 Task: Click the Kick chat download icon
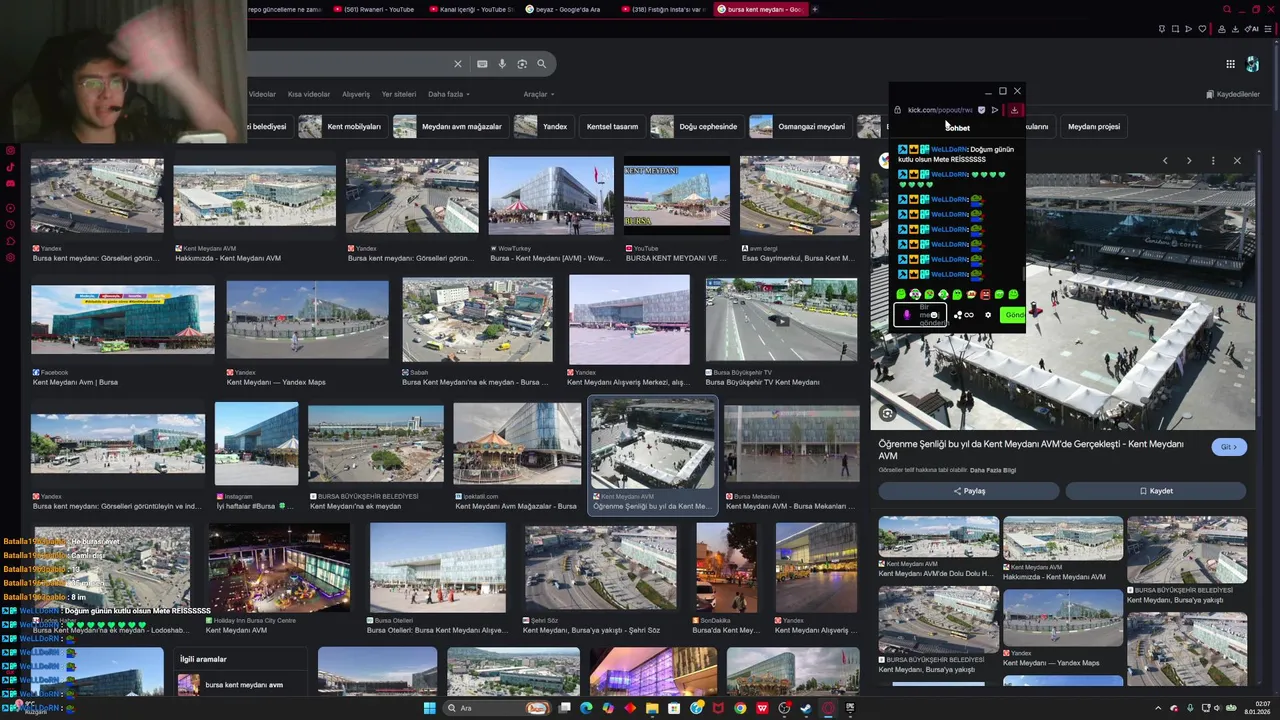(x=1014, y=110)
